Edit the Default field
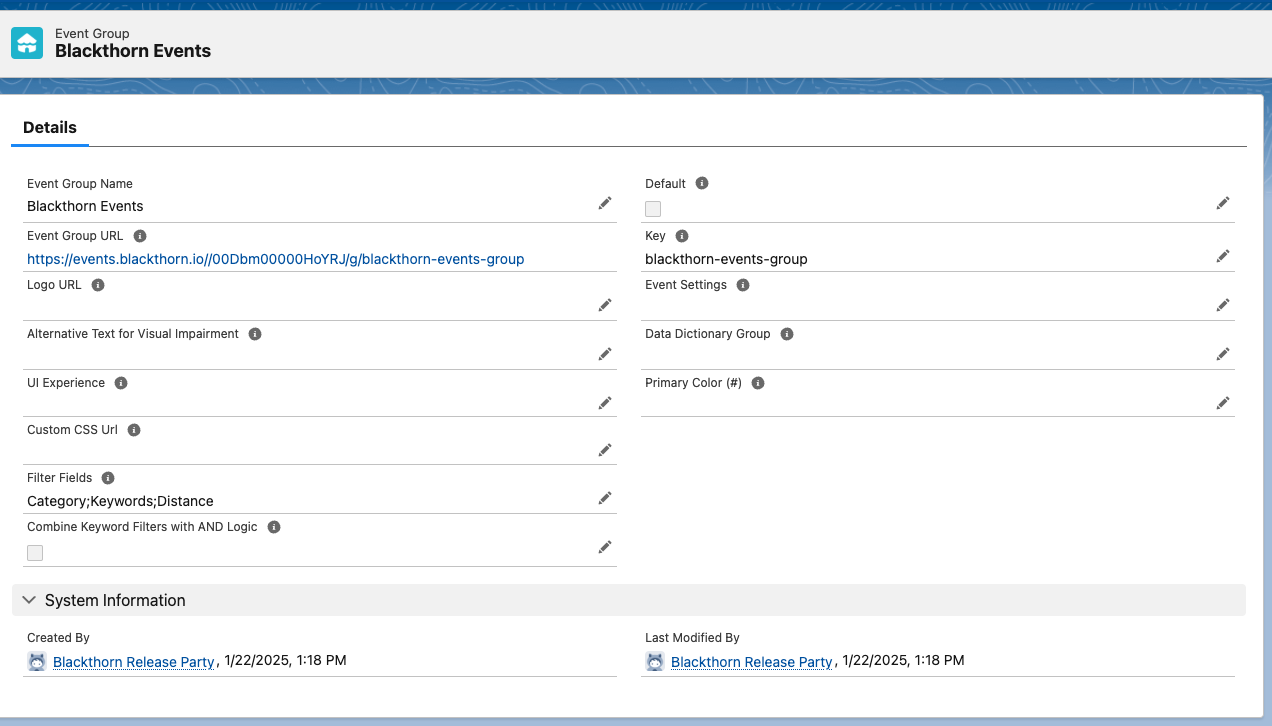This screenshot has width=1272, height=726. (x=1223, y=203)
